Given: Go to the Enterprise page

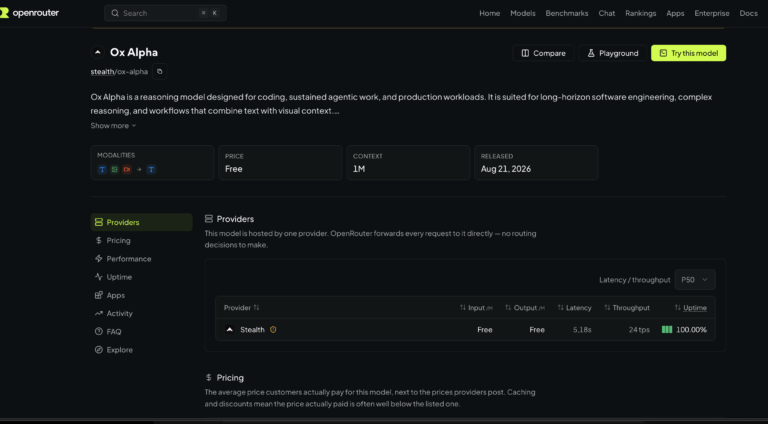Looking at the screenshot, I should pos(712,13).
